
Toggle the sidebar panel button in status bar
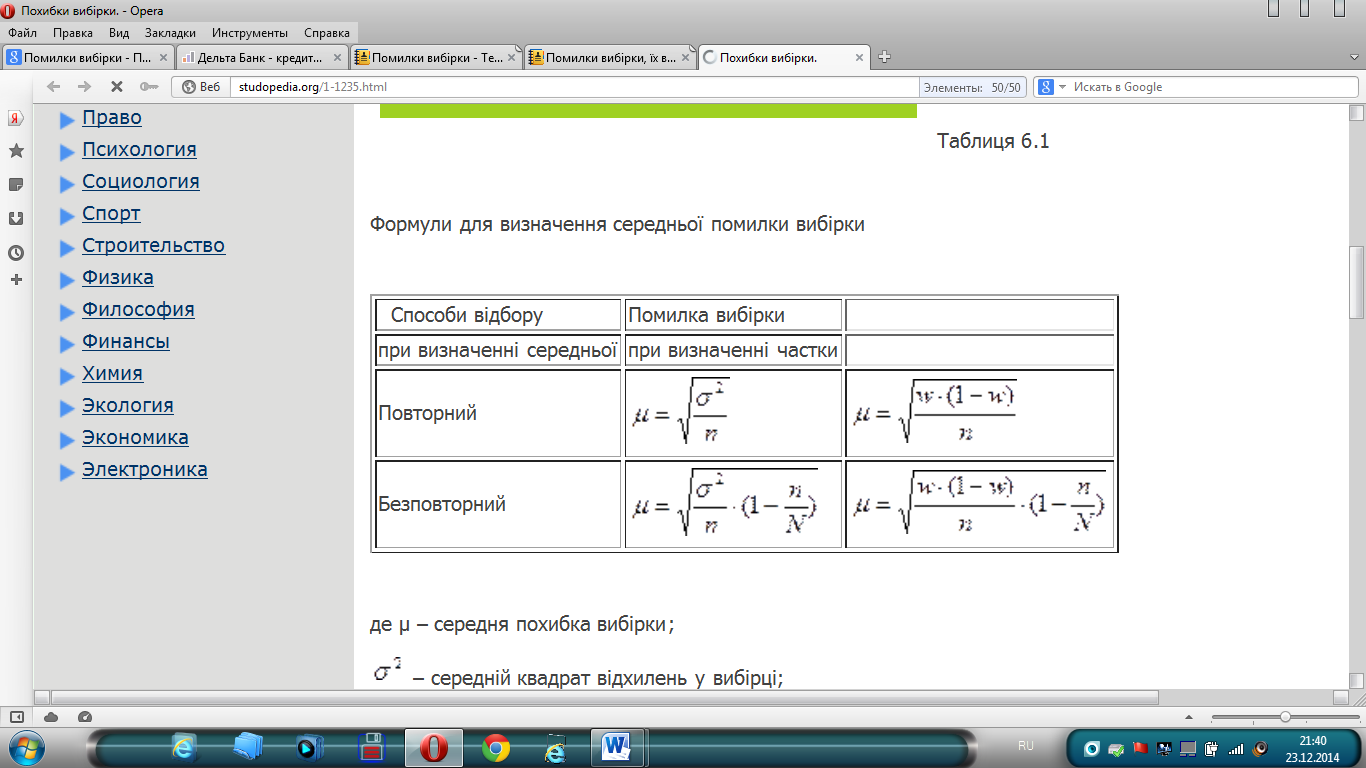pos(17,717)
